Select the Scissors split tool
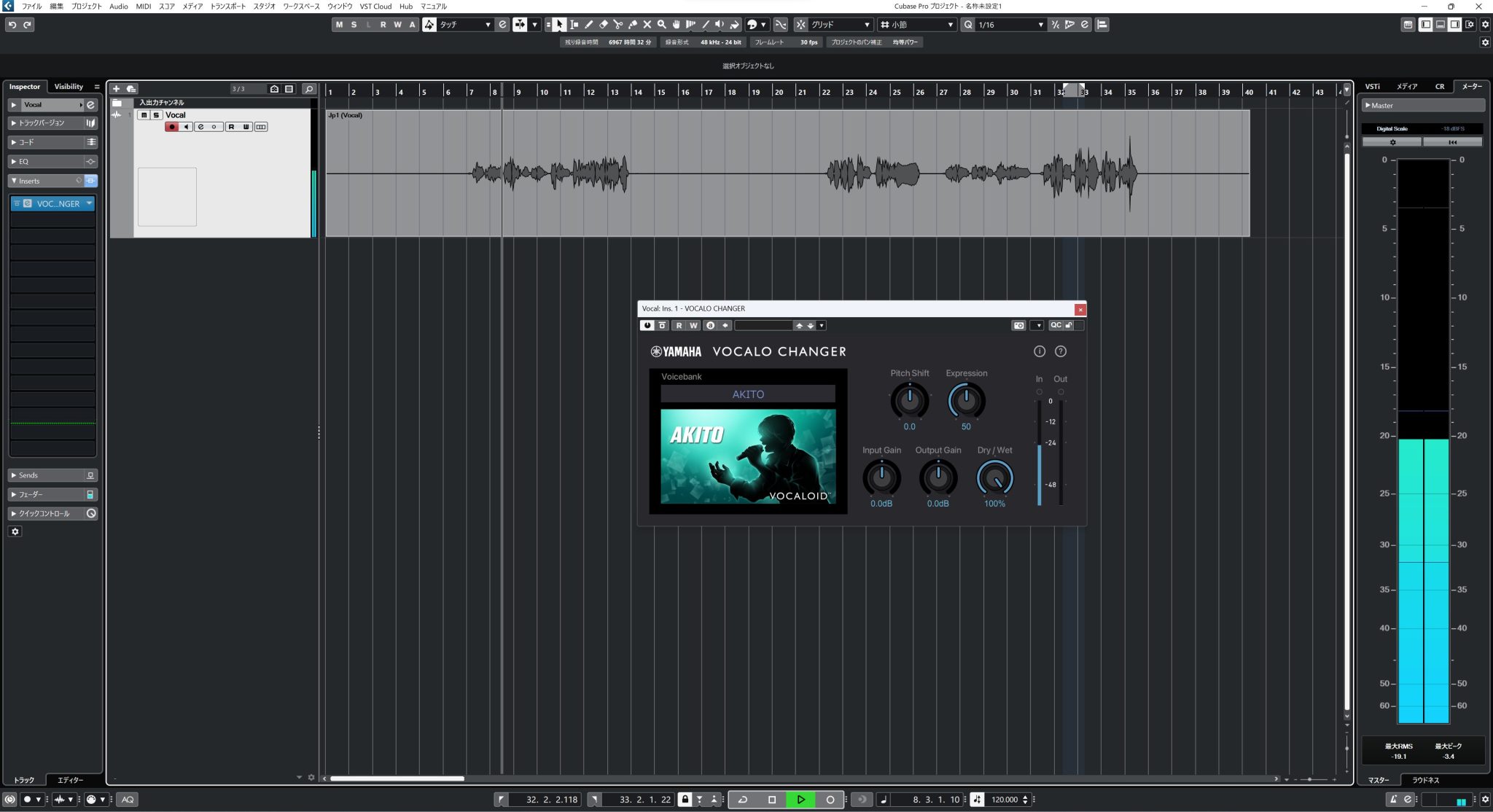Image resolution: width=1493 pixels, height=812 pixels. (x=617, y=24)
